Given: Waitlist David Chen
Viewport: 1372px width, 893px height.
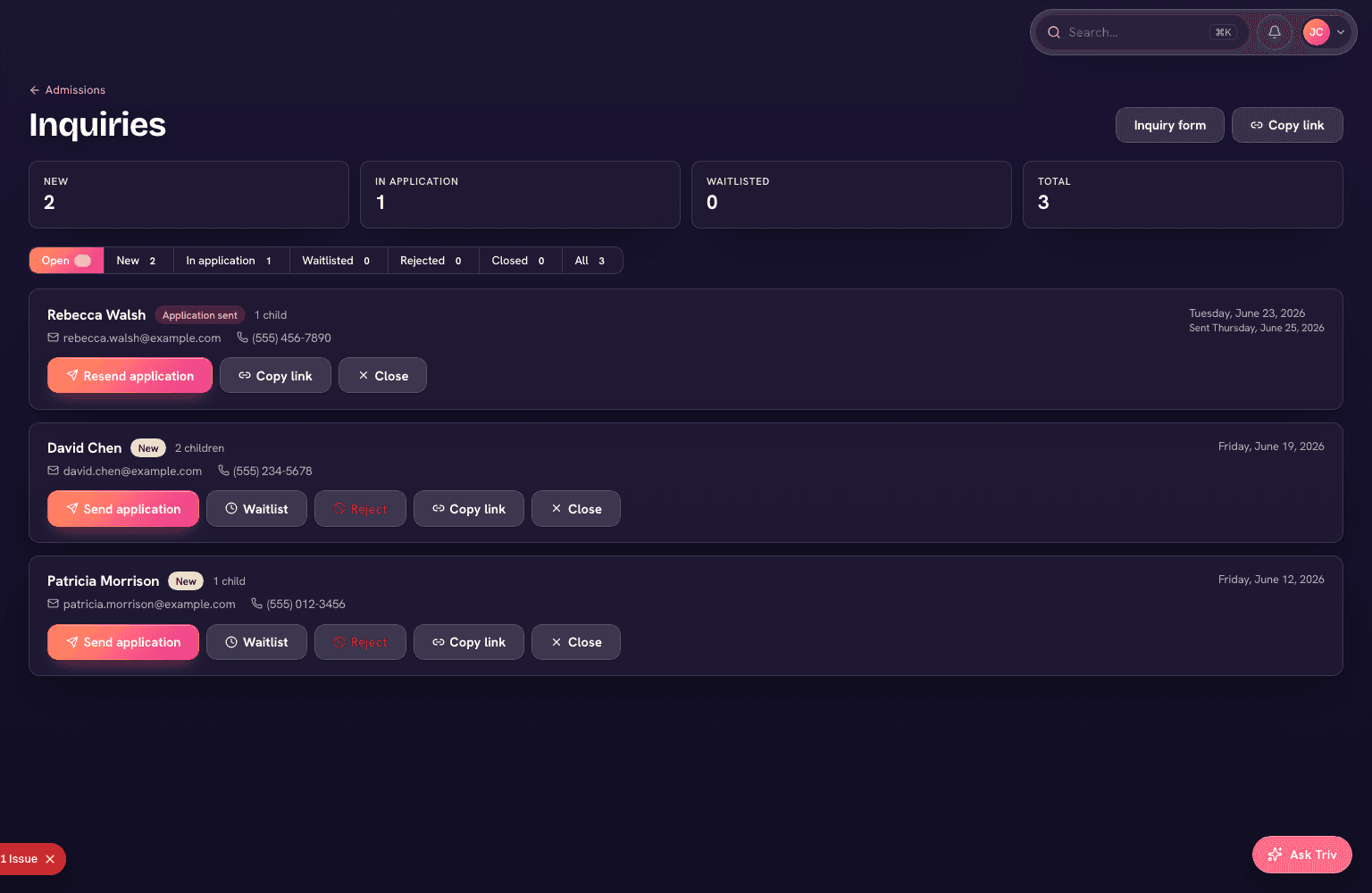Looking at the screenshot, I should (256, 509).
